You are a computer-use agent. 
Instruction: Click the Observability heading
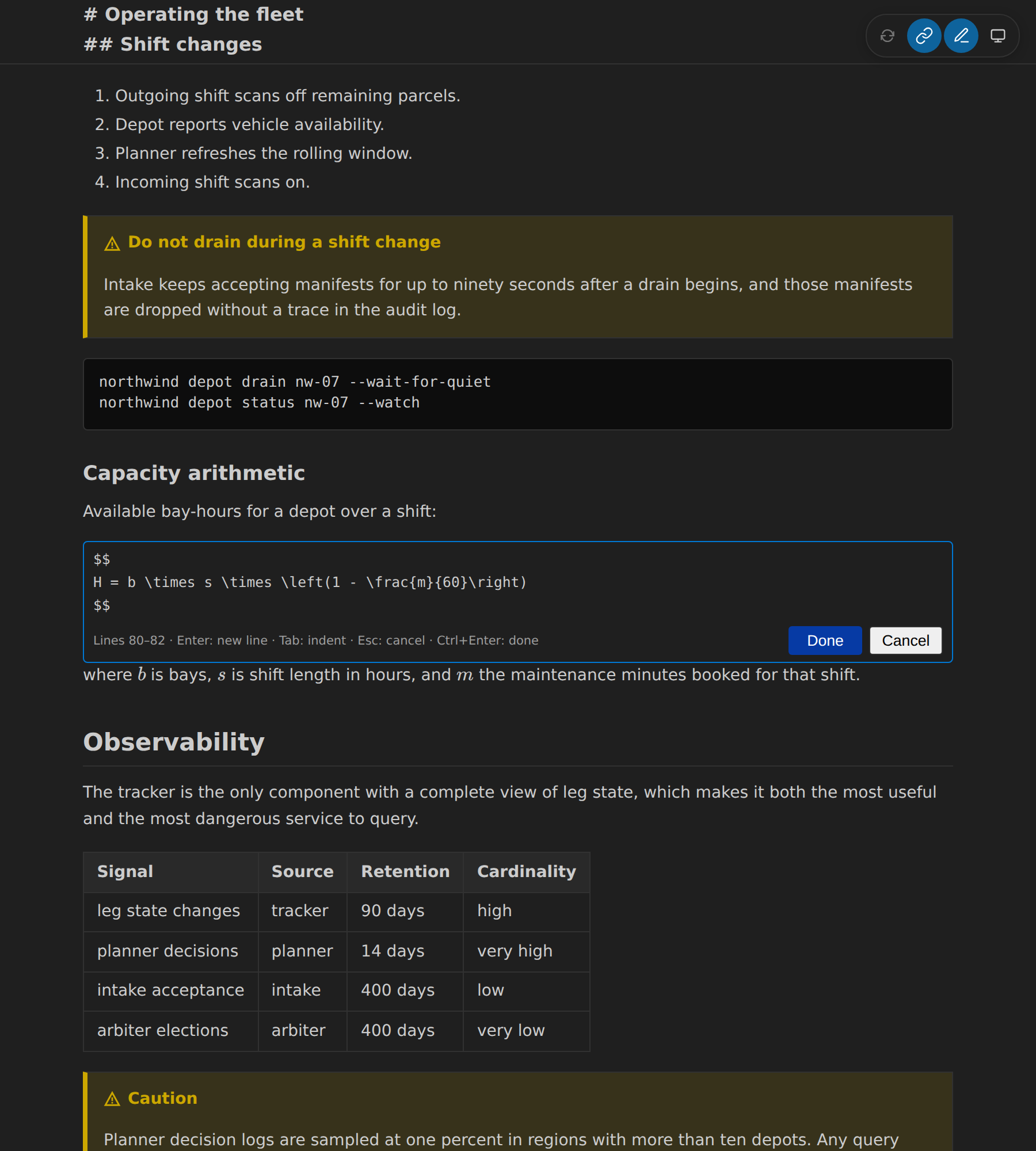coord(174,742)
